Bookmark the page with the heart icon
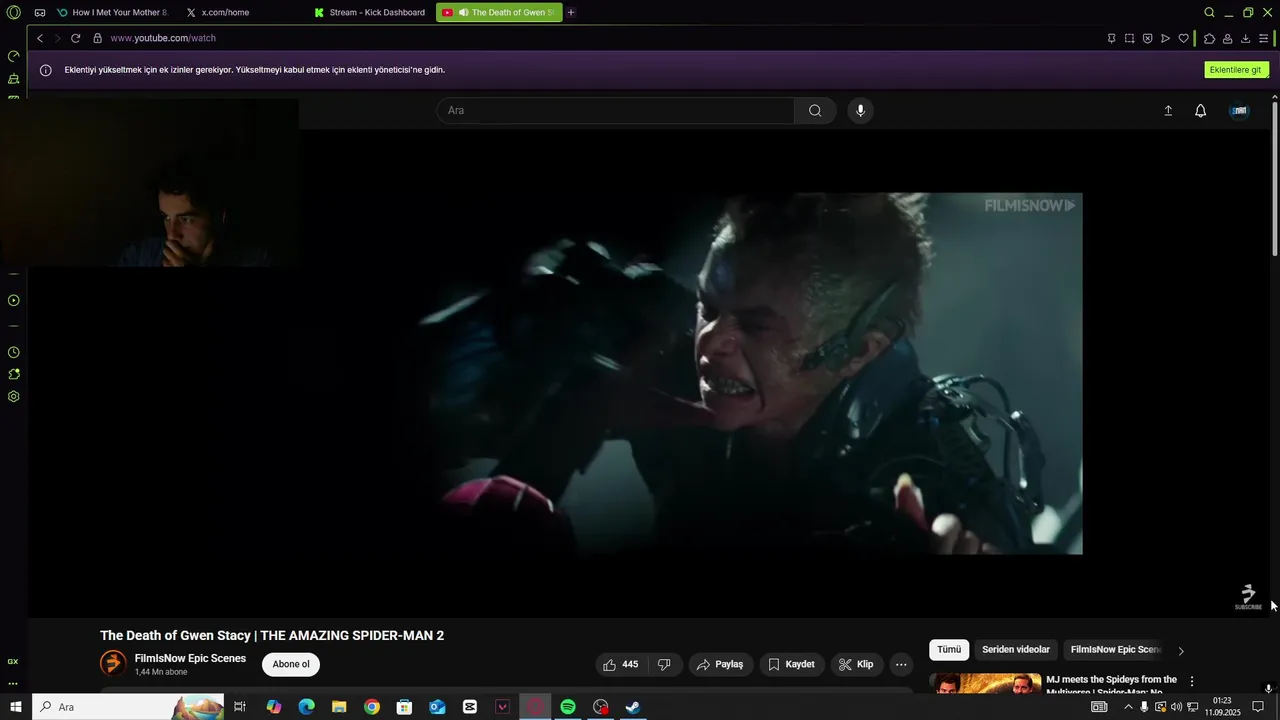Image resolution: width=1280 pixels, height=720 pixels. 1183,38
